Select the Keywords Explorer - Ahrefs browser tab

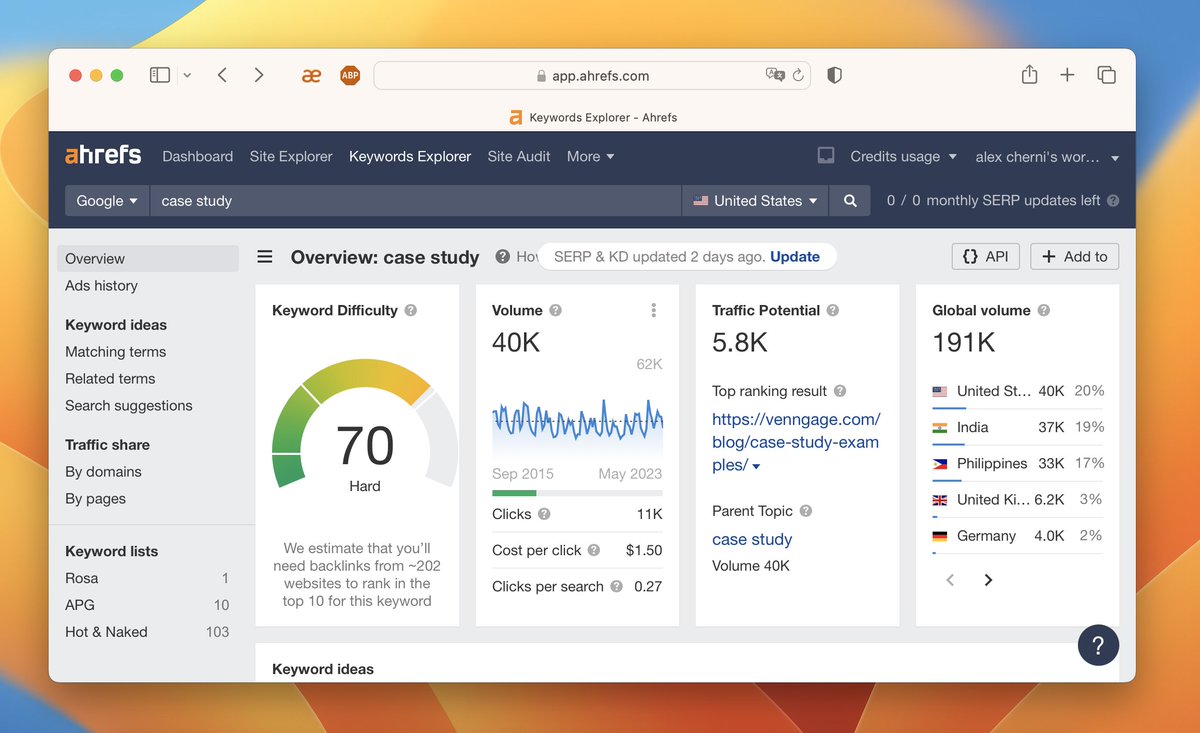point(592,117)
